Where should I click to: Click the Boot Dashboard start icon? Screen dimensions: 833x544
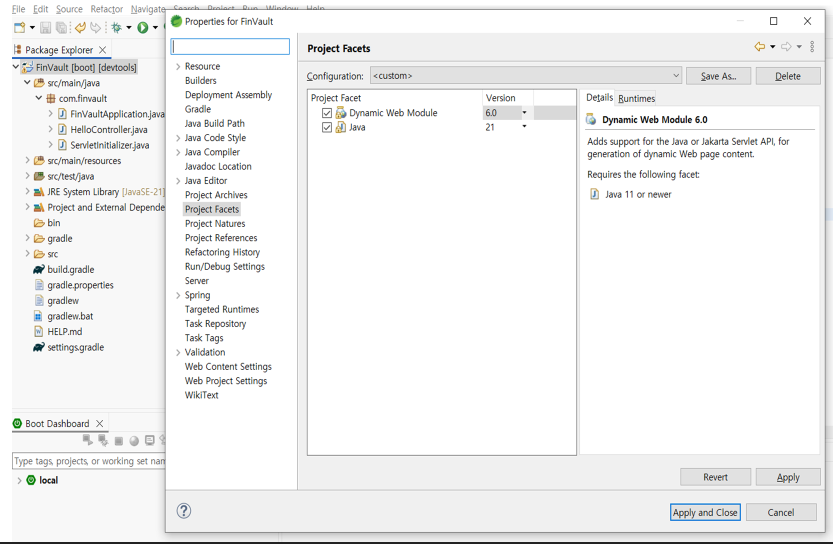point(88,440)
